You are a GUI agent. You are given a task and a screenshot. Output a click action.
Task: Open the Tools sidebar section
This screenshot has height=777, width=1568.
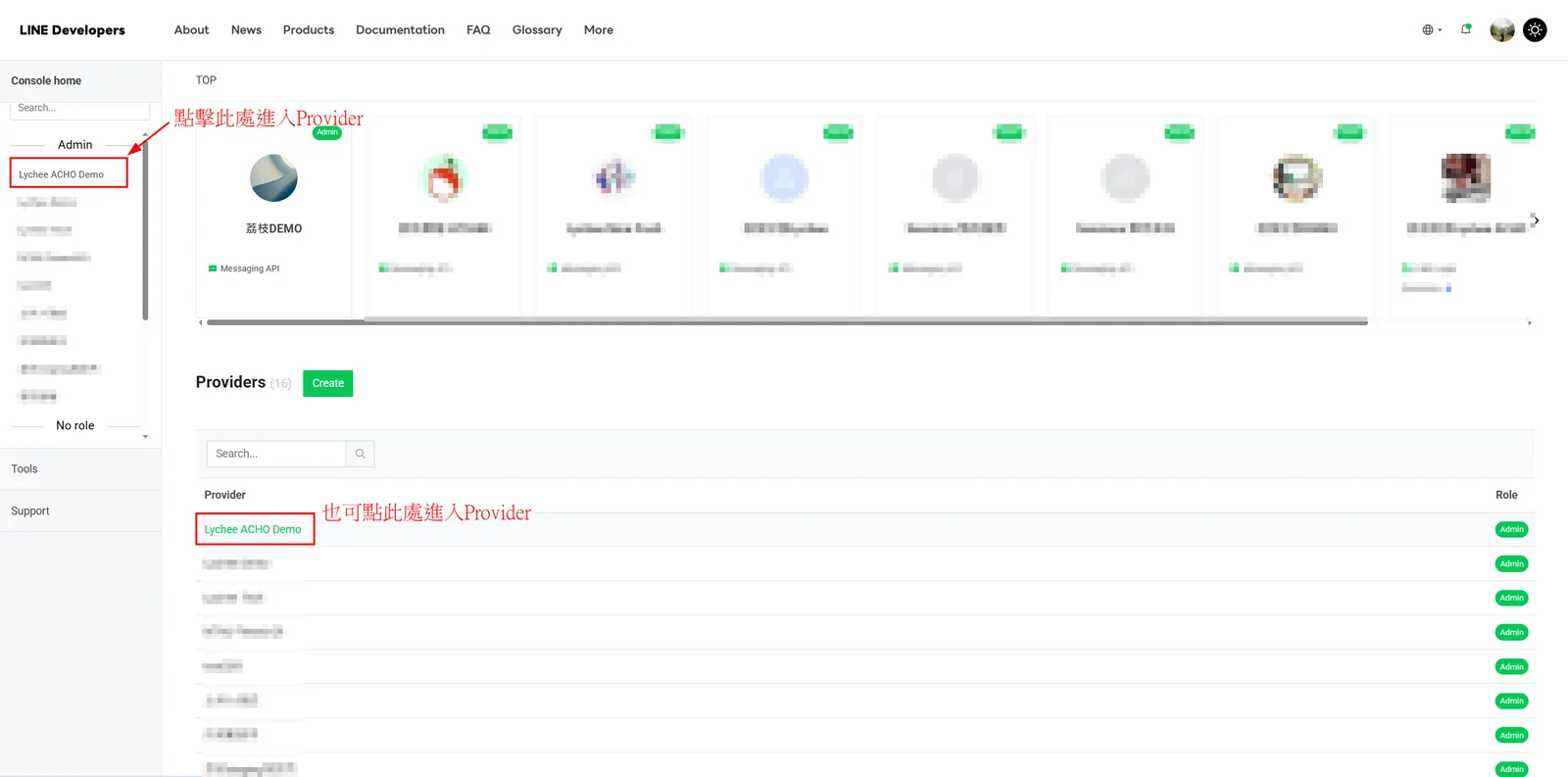tap(24, 469)
